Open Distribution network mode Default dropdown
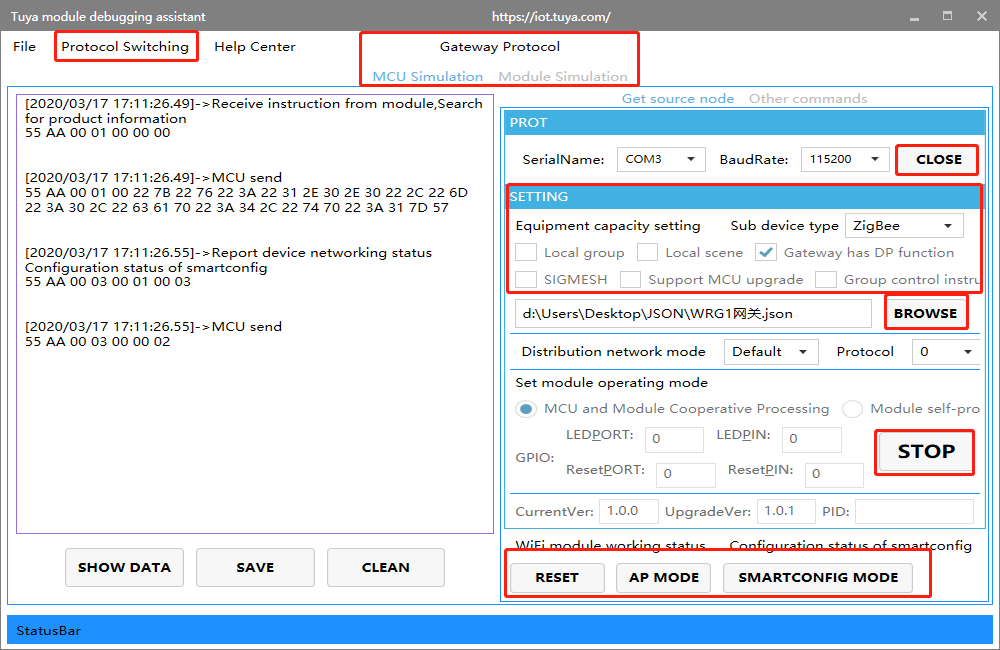The height and width of the screenshot is (650, 1000). 769,352
